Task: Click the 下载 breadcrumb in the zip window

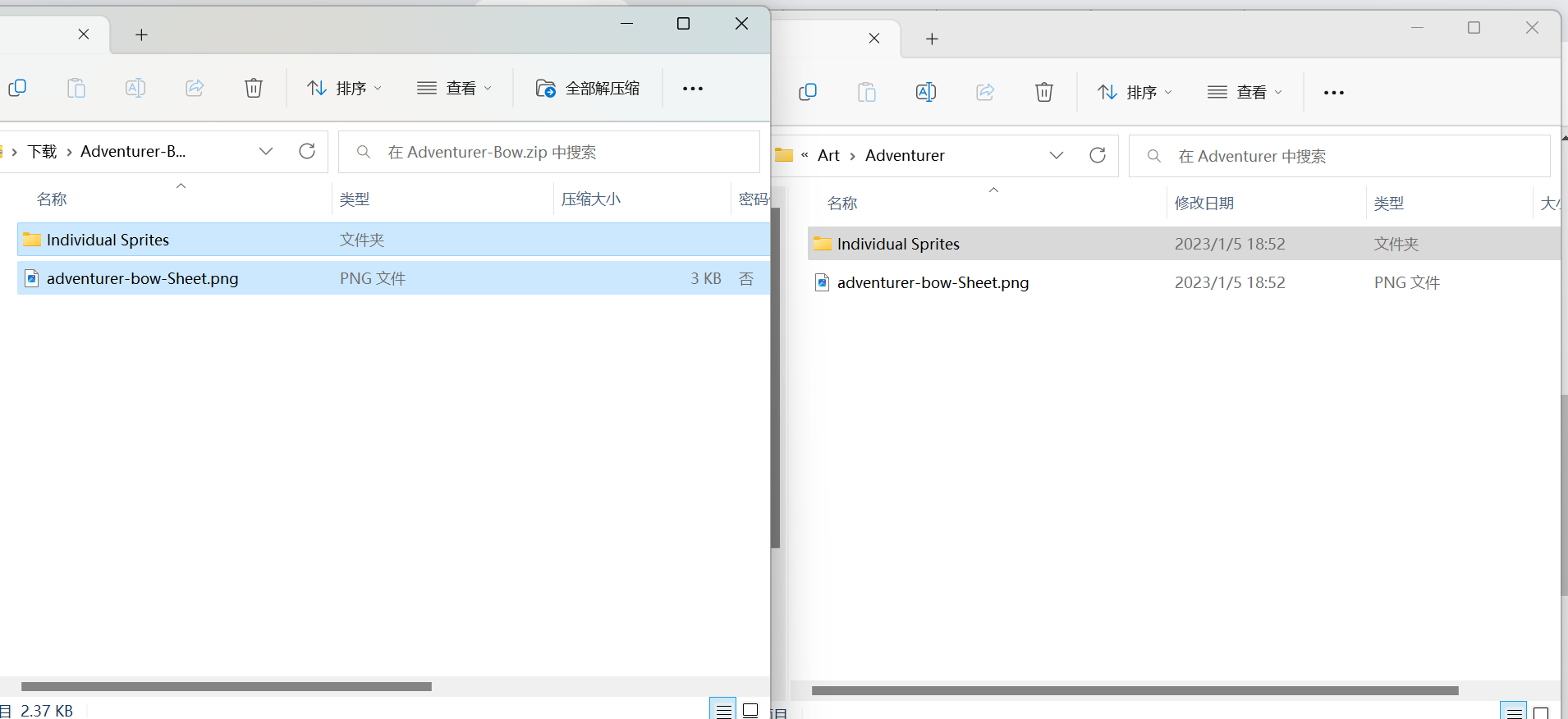Action: (43, 151)
